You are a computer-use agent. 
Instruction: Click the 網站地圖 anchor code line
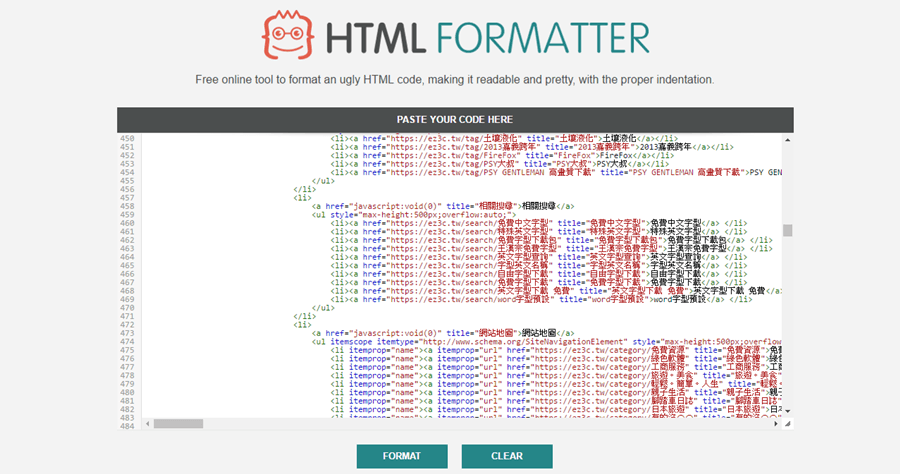[443, 333]
